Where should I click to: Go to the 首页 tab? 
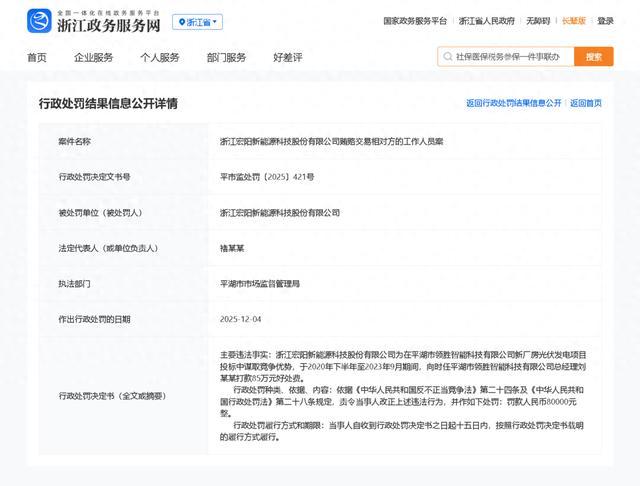37,58
